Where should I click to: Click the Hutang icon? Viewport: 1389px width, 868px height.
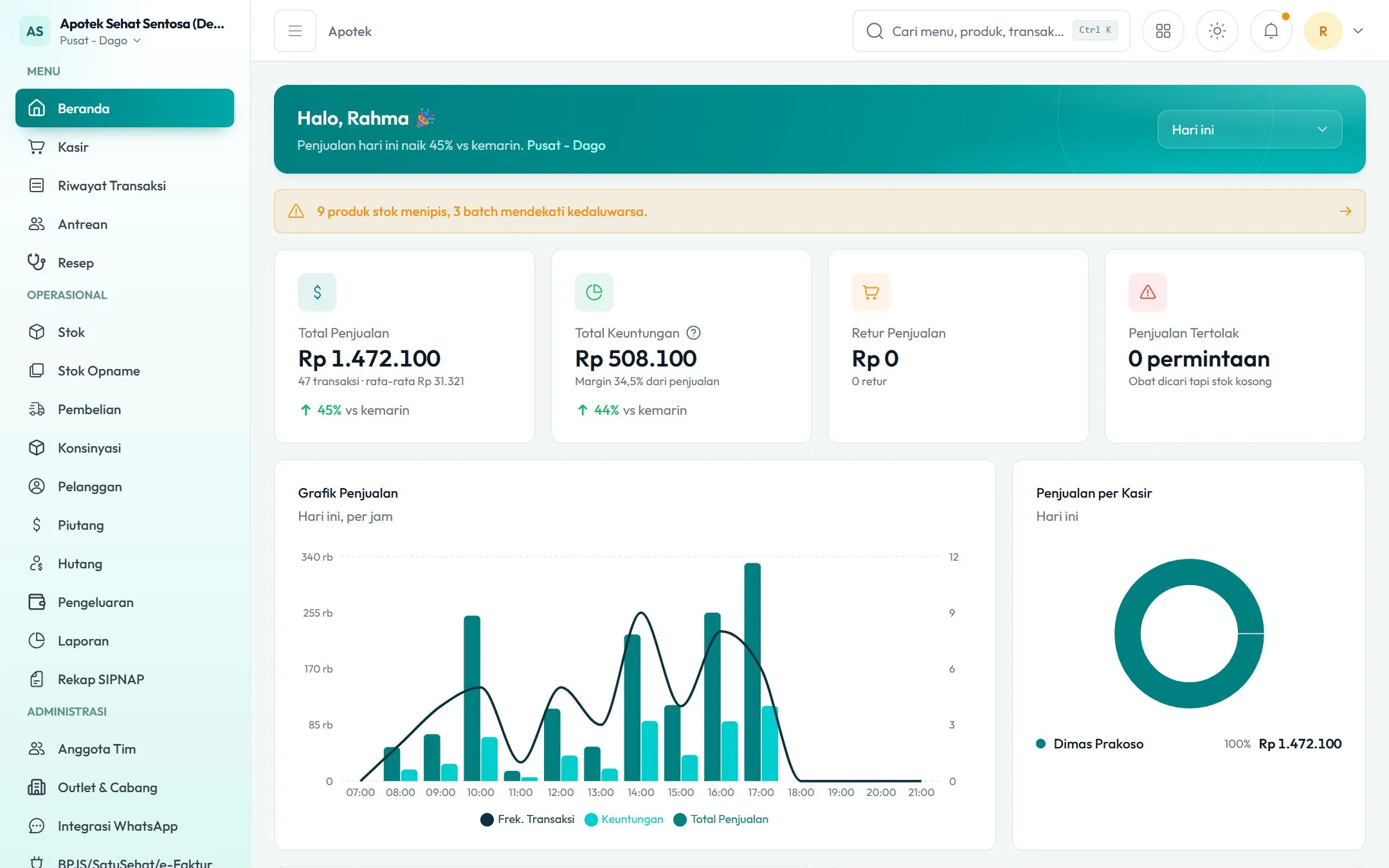tap(37, 563)
